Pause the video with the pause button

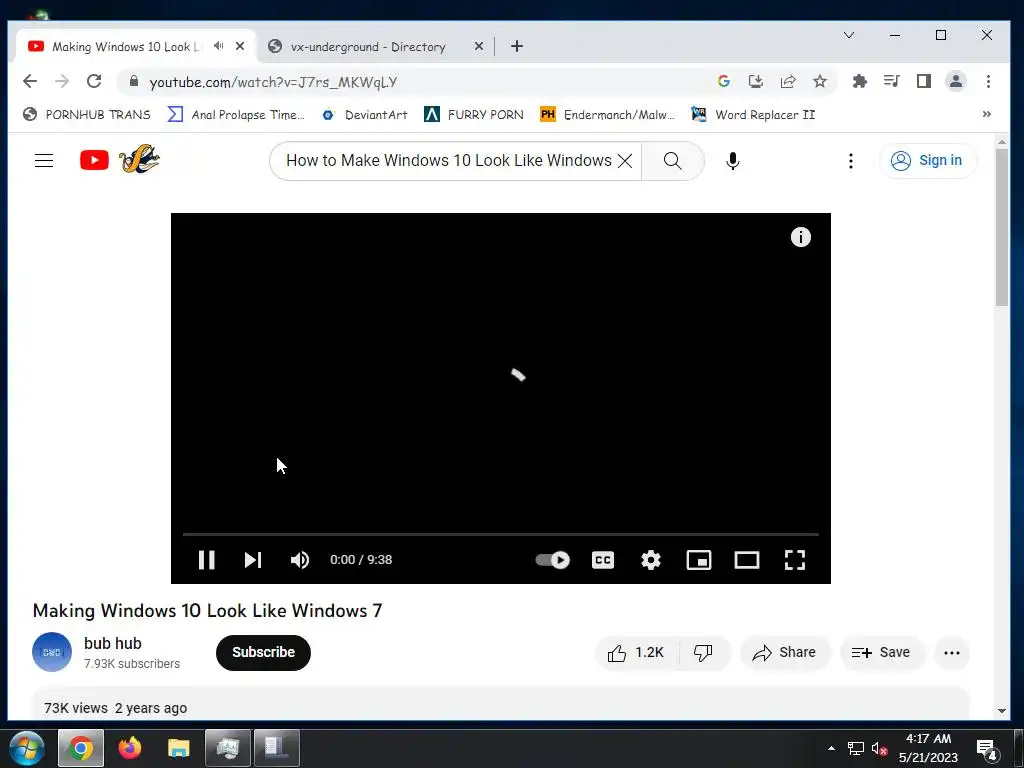click(x=206, y=560)
